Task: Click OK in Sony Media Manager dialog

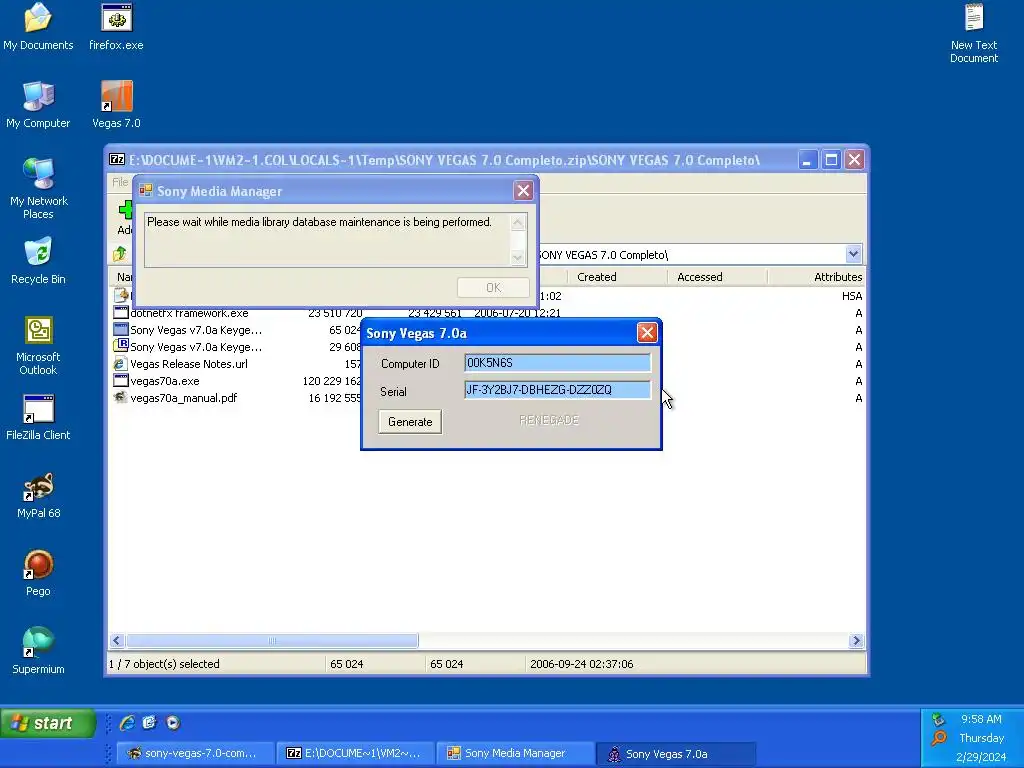Action: pos(493,287)
